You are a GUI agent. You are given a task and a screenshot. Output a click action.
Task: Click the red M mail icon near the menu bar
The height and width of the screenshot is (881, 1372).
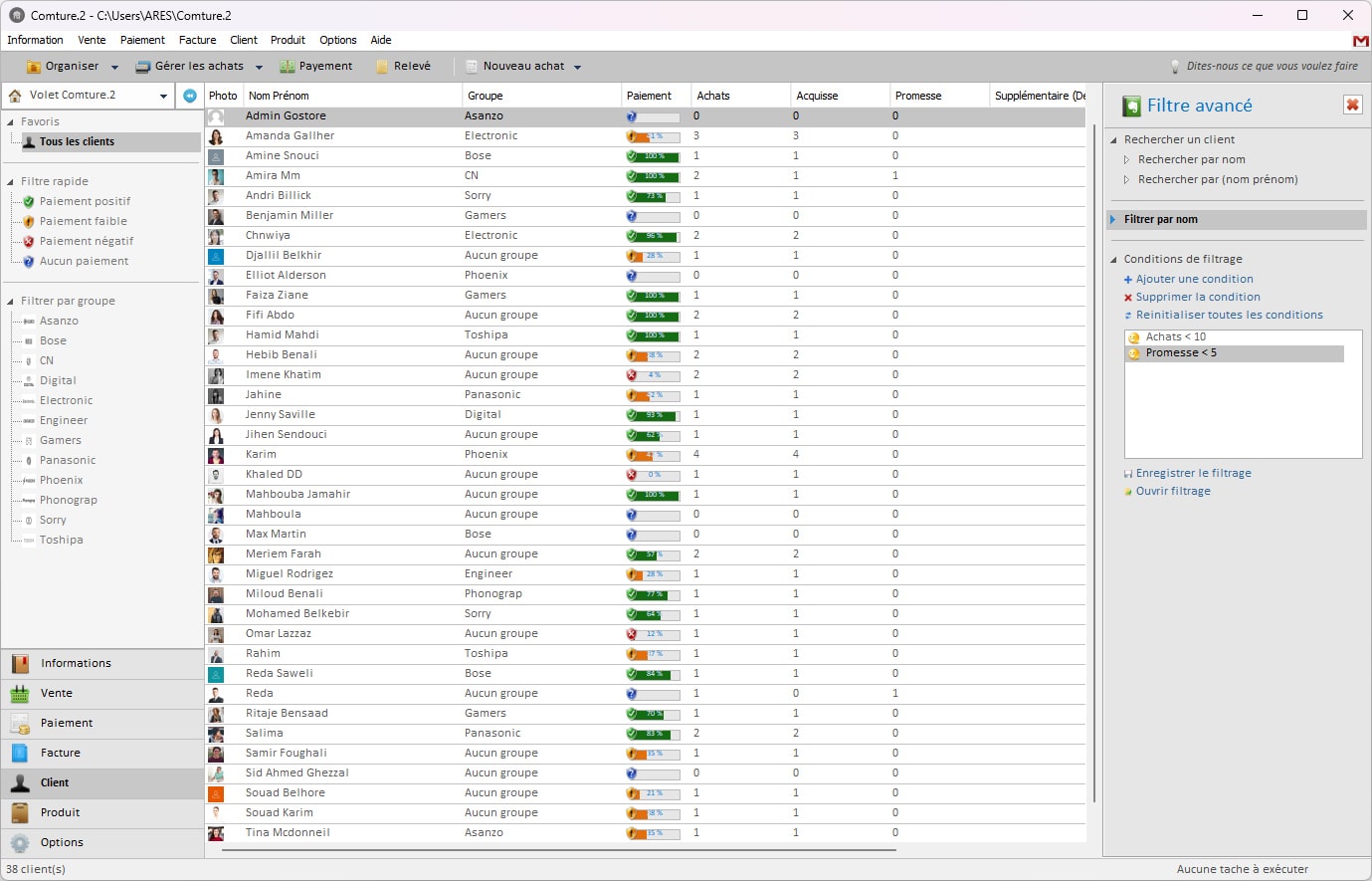(1359, 42)
